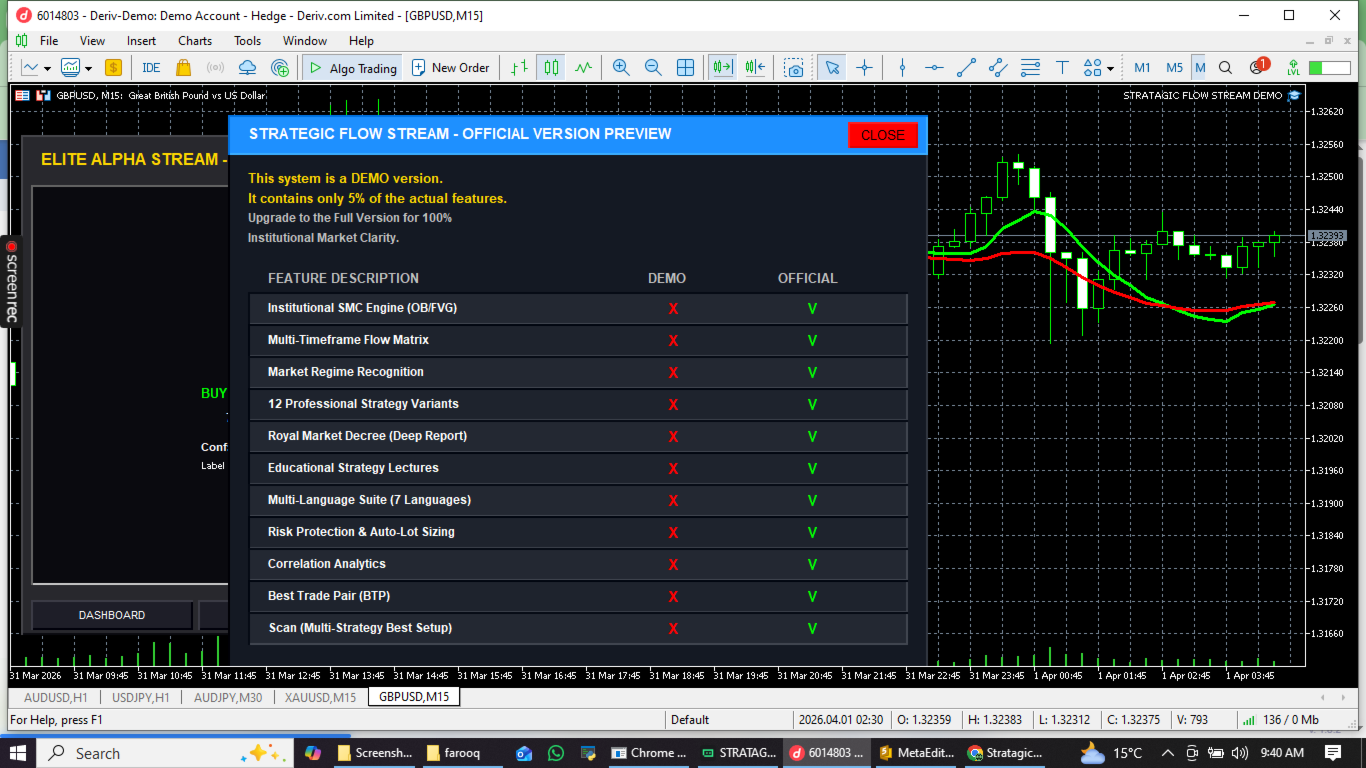Click the Windows taskbar Search box

click(x=165, y=753)
